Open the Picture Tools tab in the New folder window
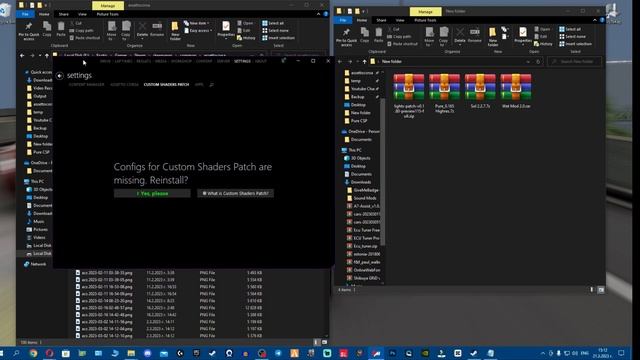 (425, 20)
